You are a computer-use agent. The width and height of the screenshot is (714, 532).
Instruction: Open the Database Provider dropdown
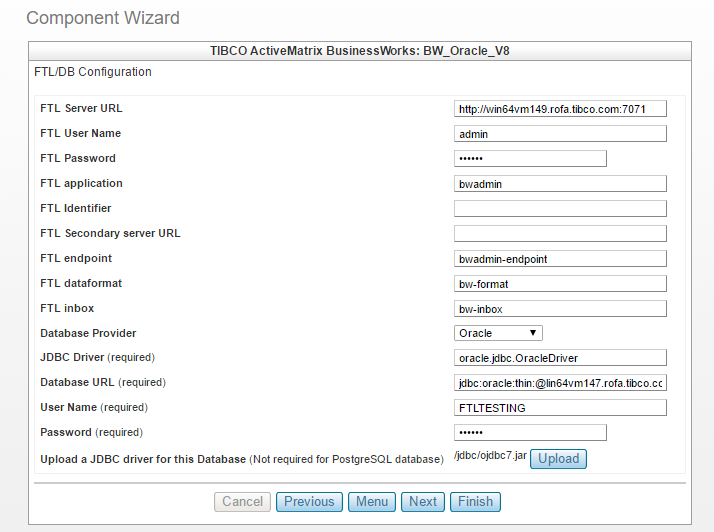pyautogui.click(x=498, y=333)
